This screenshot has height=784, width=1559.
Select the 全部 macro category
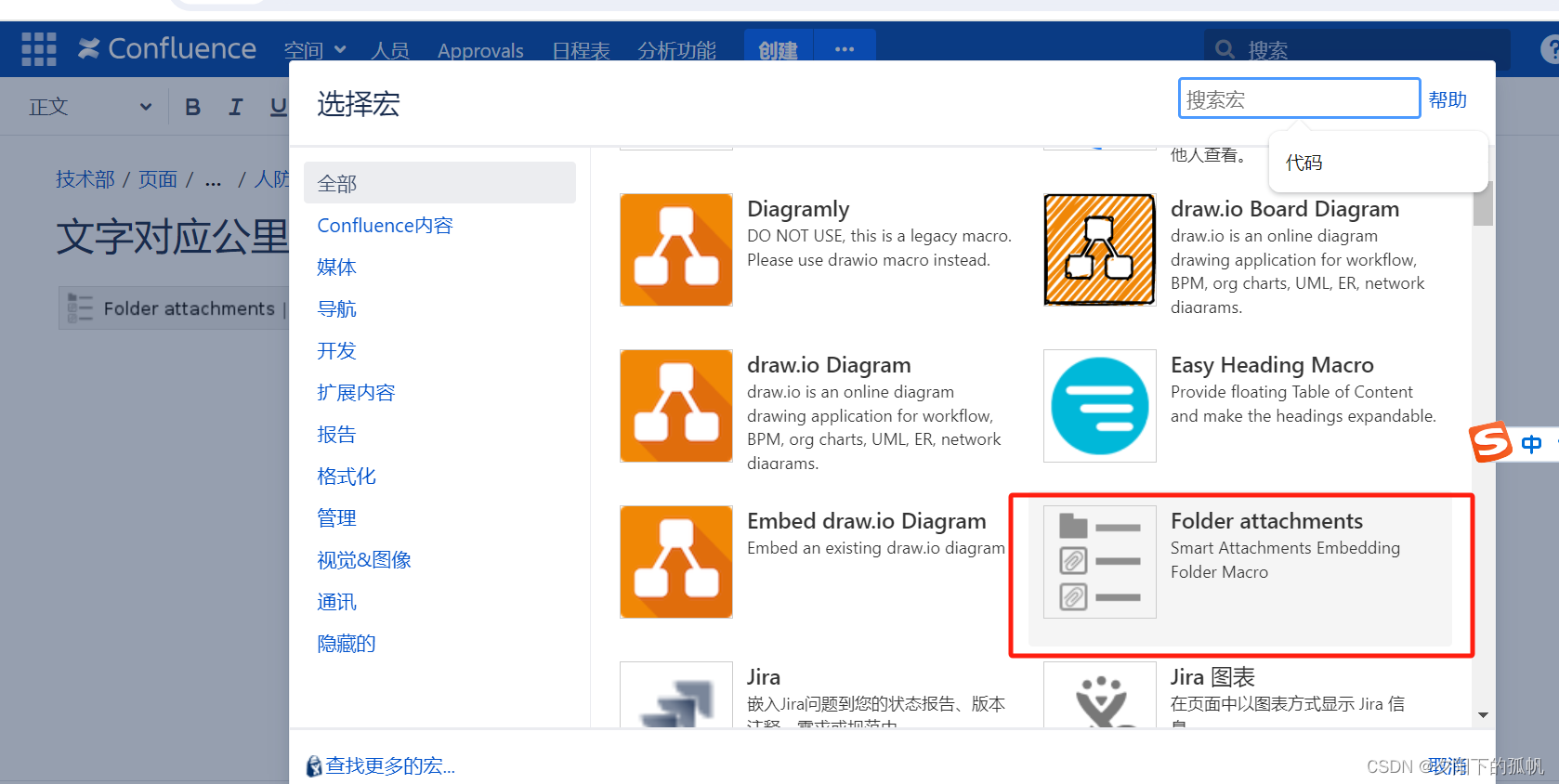(439, 183)
